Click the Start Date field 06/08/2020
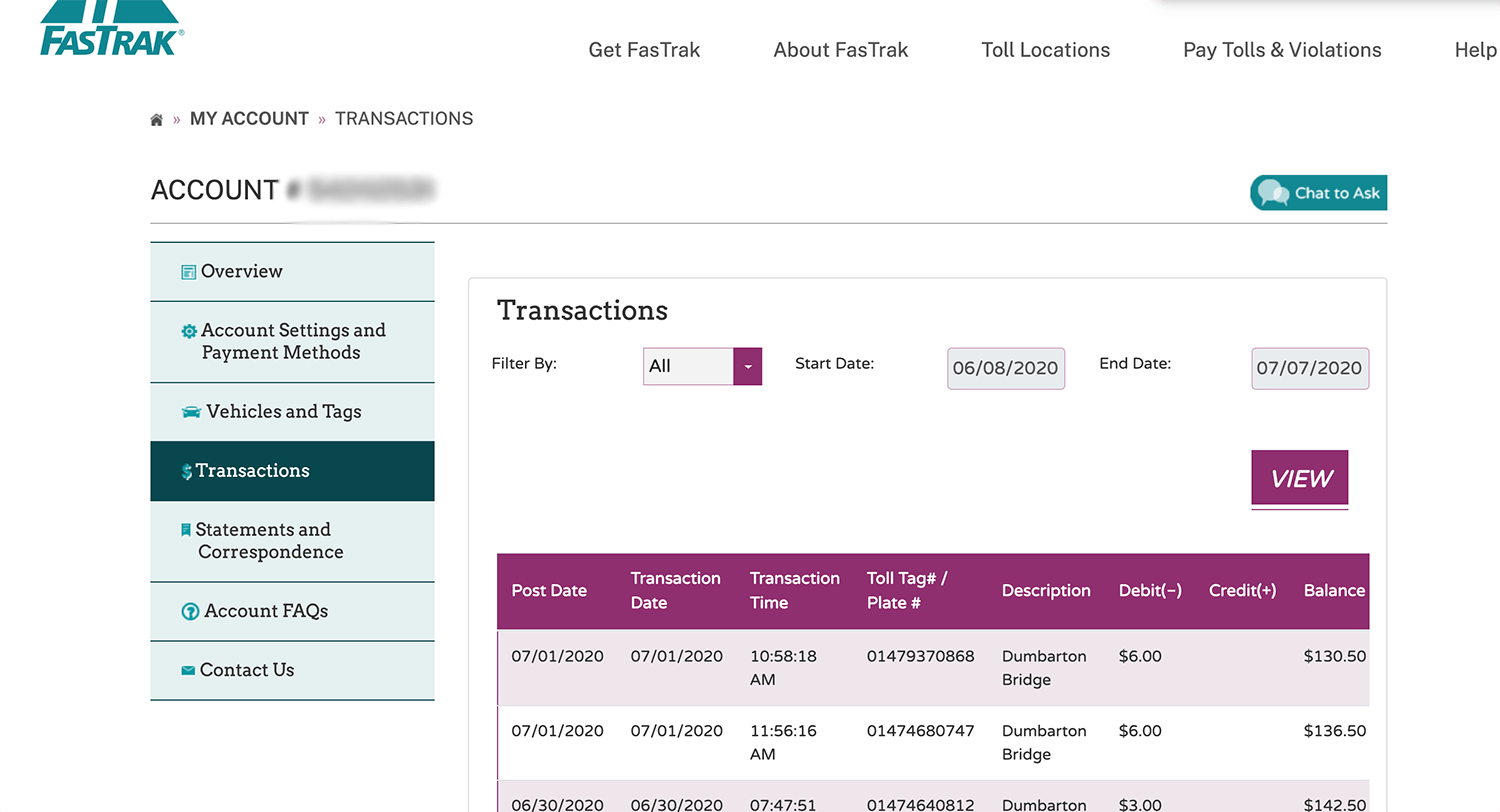This screenshot has width=1500, height=812. click(x=1006, y=368)
